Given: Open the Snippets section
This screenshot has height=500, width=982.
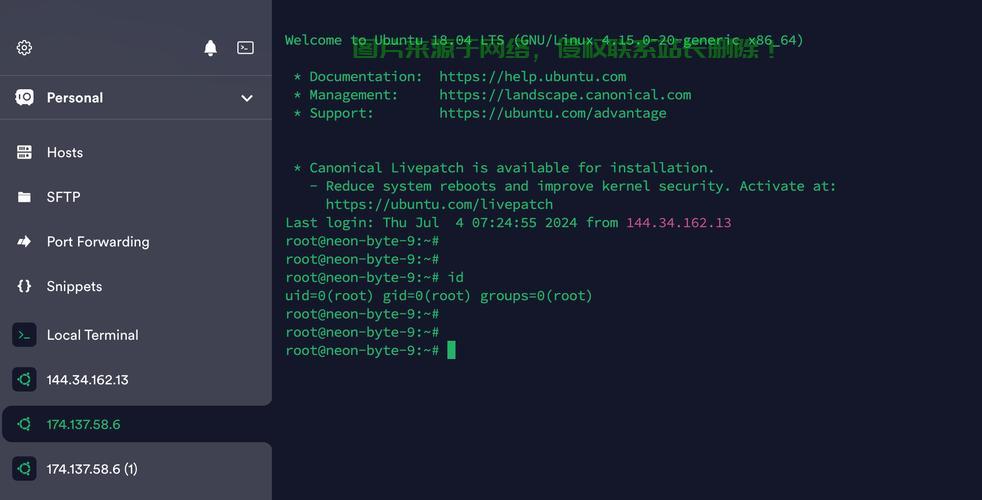Looking at the screenshot, I should click(74, 286).
